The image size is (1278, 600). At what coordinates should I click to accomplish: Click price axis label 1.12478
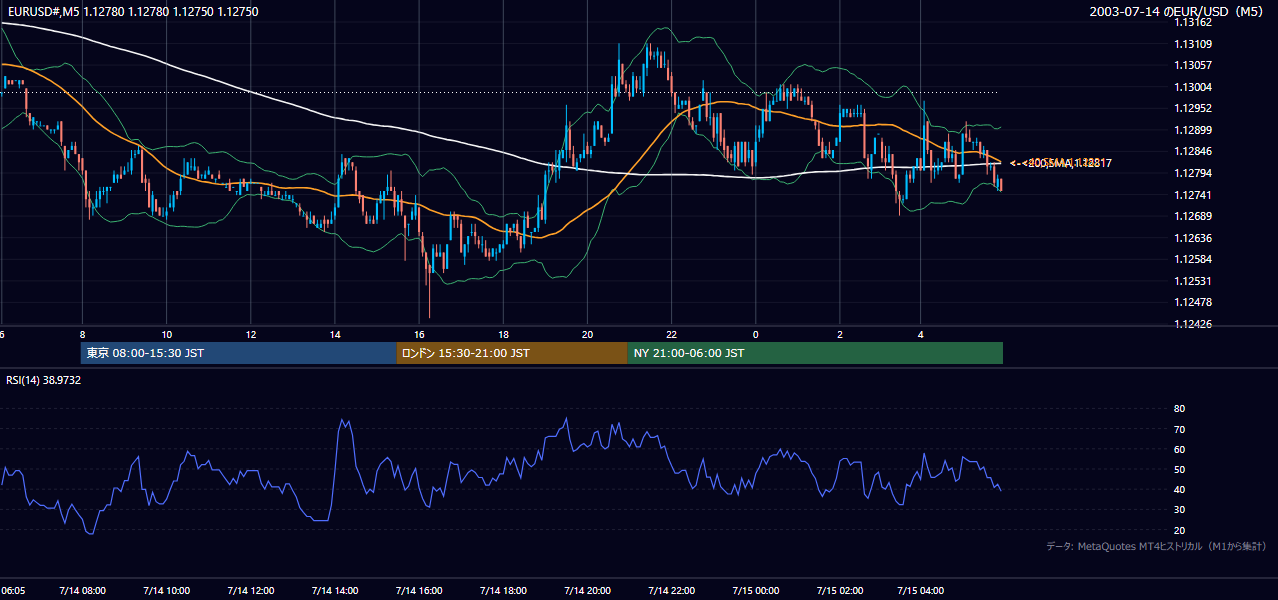pos(1194,302)
